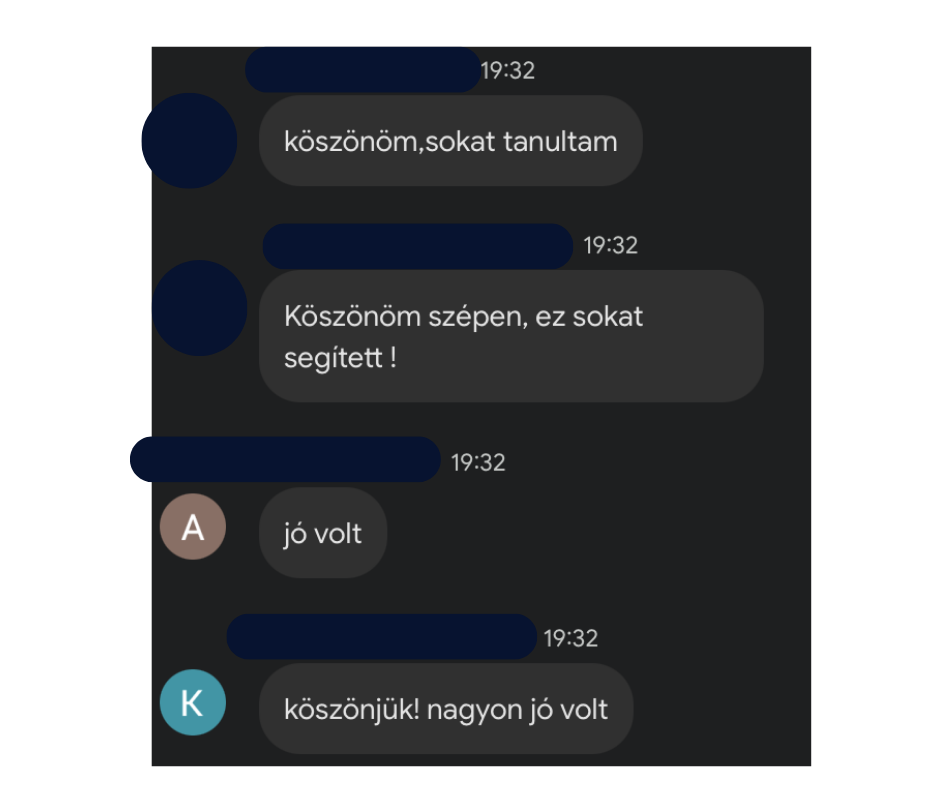The image size is (940, 788).
Task: Click the word 'szépen' in the second message
Action: pyautogui.click(x=478, y=318)
